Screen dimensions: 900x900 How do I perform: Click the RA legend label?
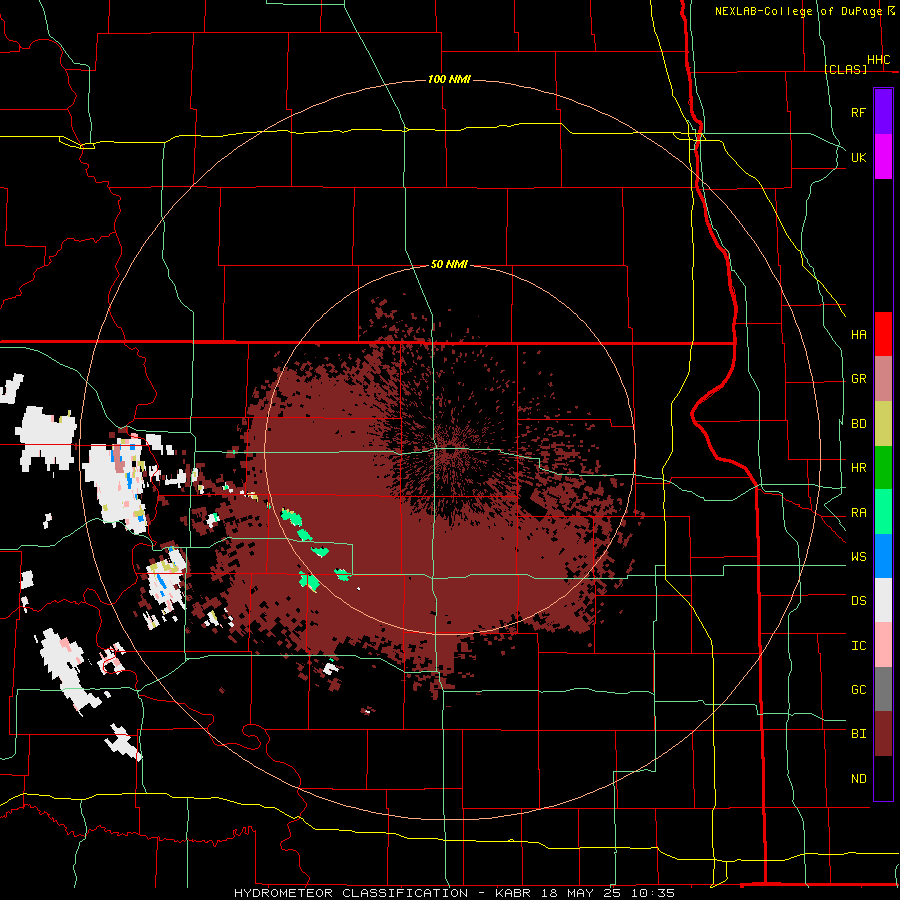click(858, 513)
